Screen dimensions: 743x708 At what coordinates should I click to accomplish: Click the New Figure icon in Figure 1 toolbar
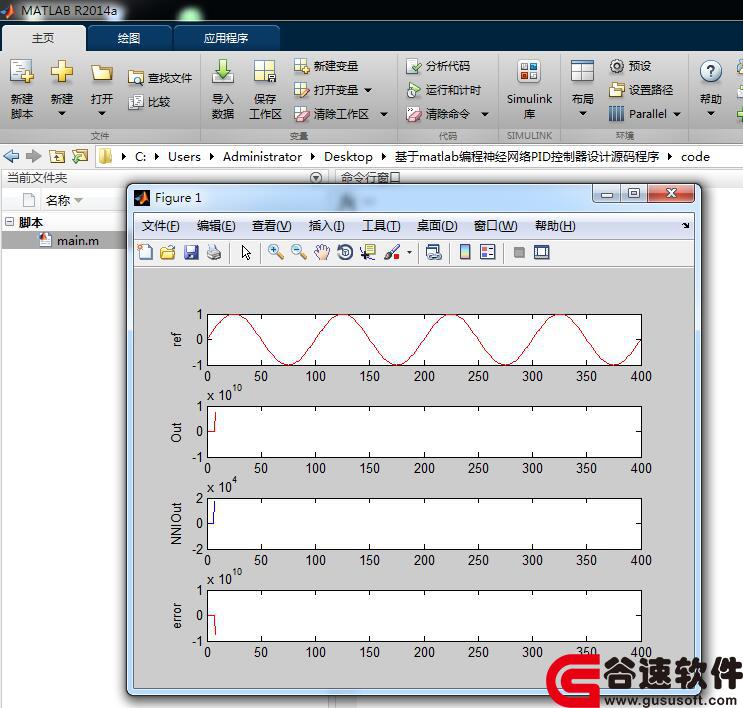[145, 252]
